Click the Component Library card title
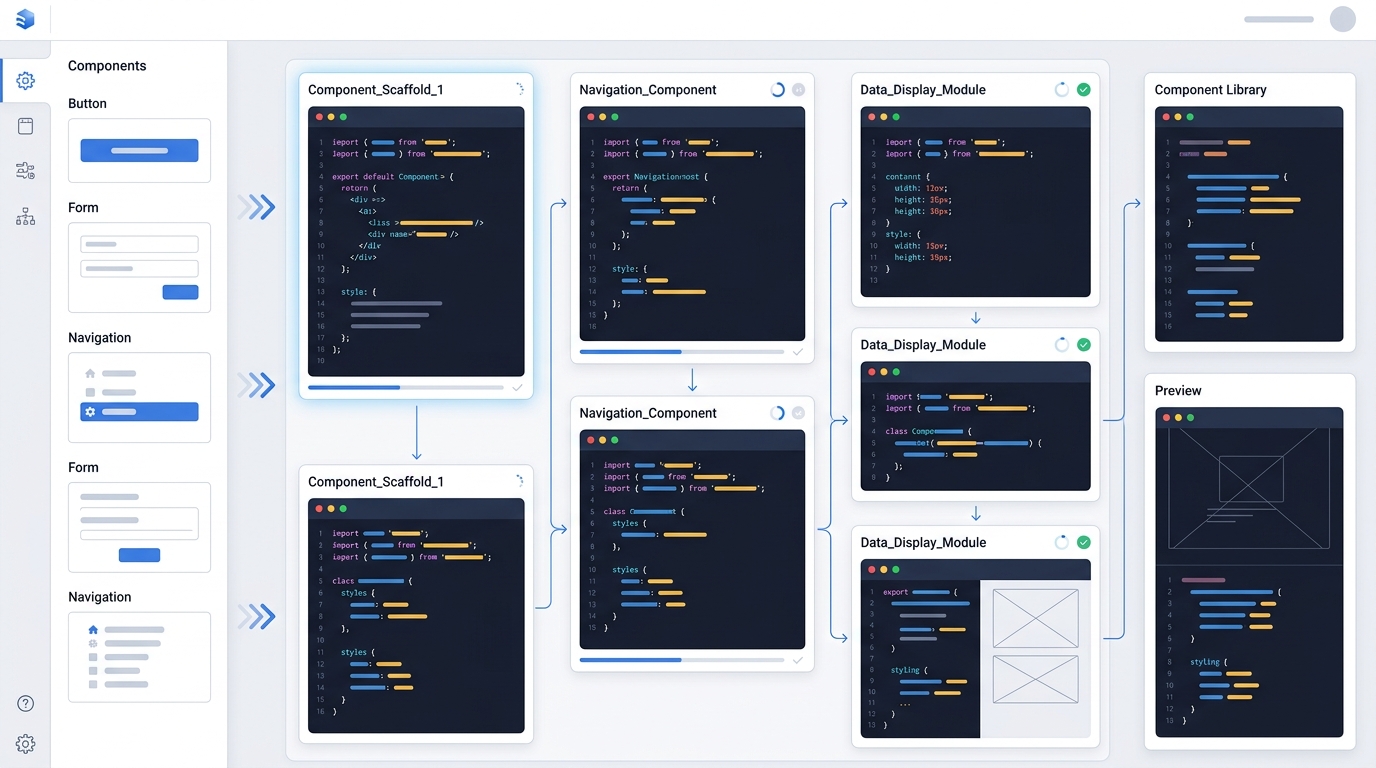This screenshot has height=768, width=1376. point(1210,89)
